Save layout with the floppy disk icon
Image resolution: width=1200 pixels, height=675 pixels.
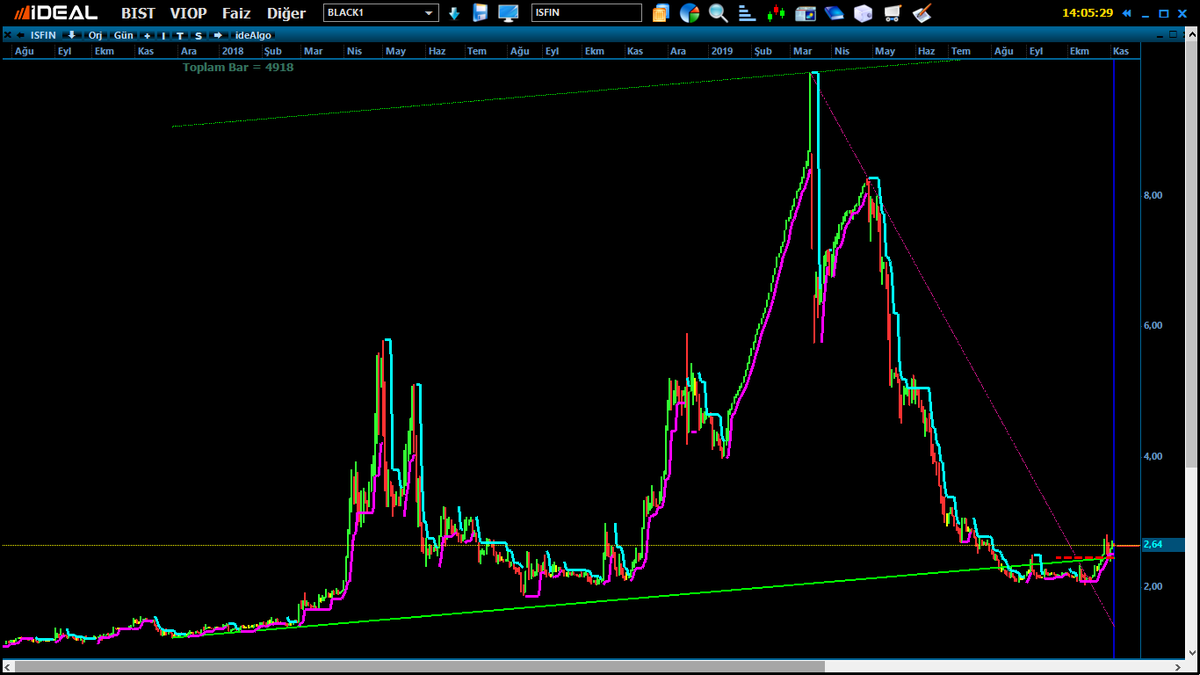click(x=480, y=13)
